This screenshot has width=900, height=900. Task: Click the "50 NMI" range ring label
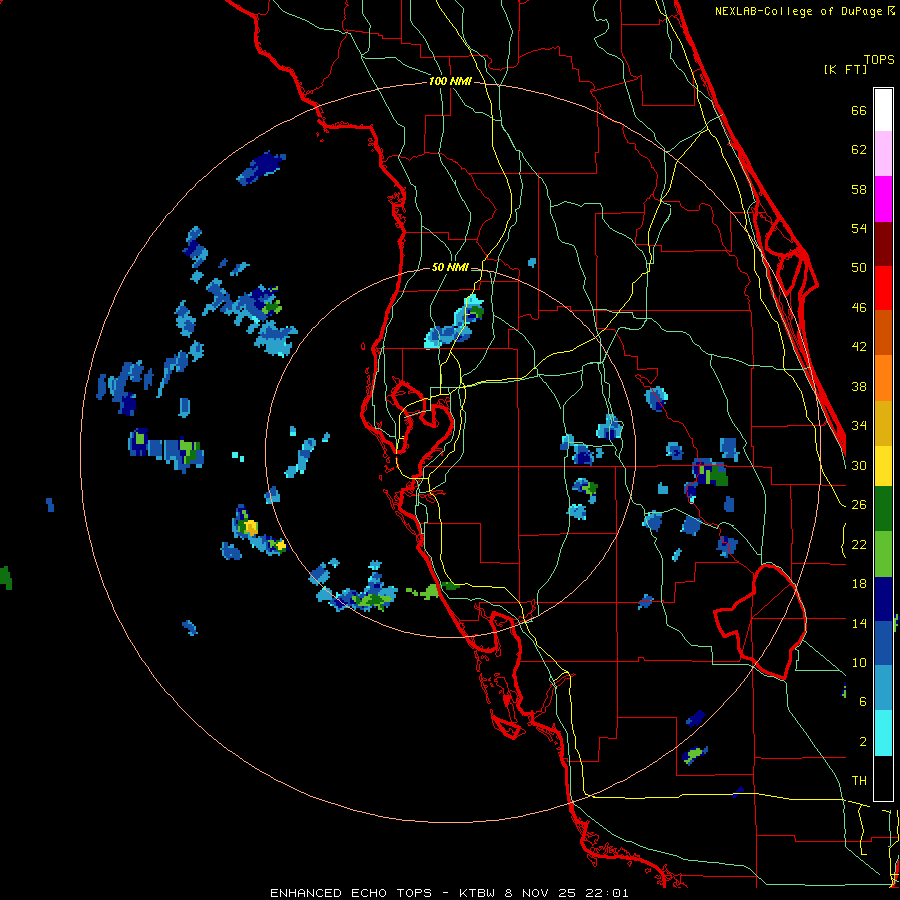tap(449, 267)
